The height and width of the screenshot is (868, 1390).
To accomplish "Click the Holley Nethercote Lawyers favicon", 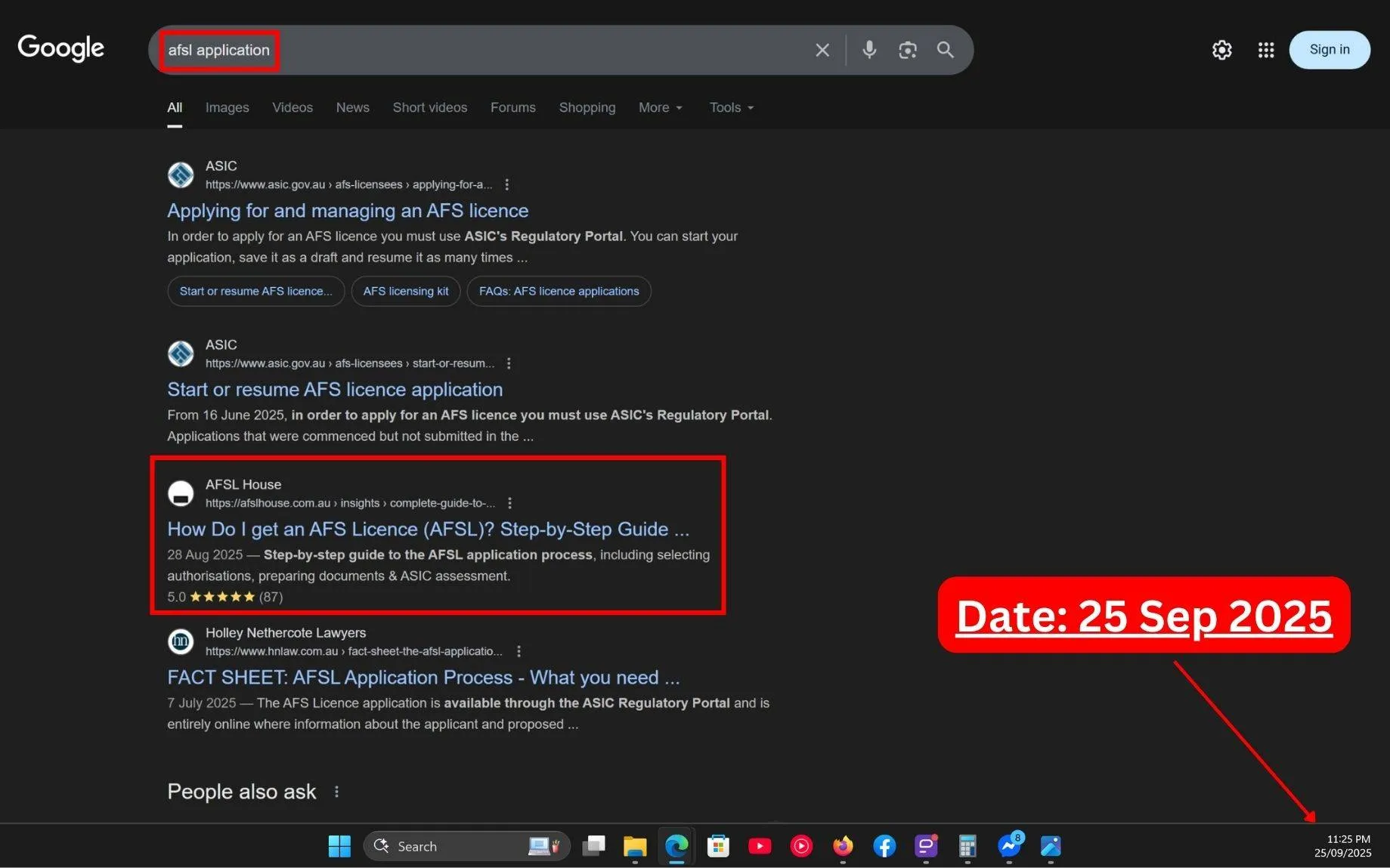I will 181,641.
